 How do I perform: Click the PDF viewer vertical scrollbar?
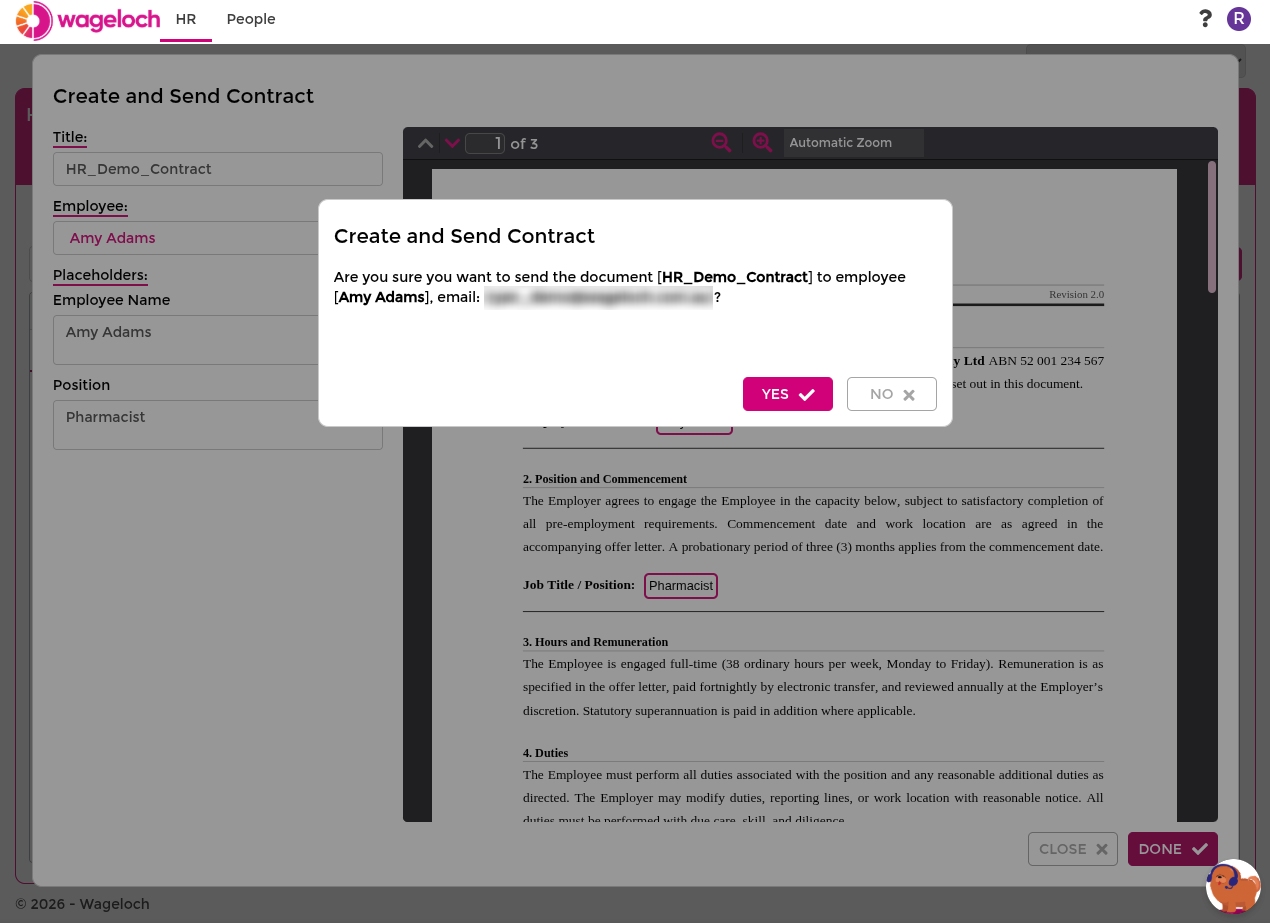[1212, 227]
